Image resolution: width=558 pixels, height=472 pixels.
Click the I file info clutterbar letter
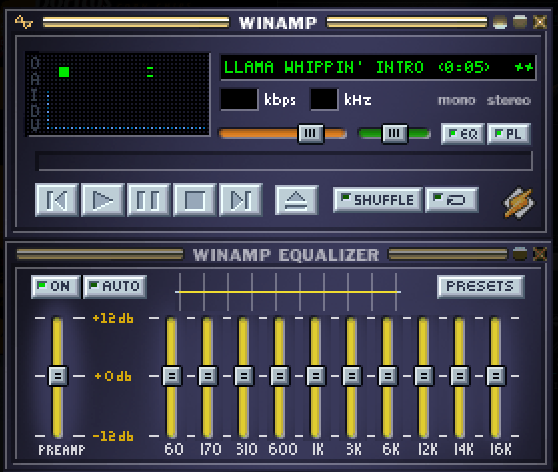35,95
